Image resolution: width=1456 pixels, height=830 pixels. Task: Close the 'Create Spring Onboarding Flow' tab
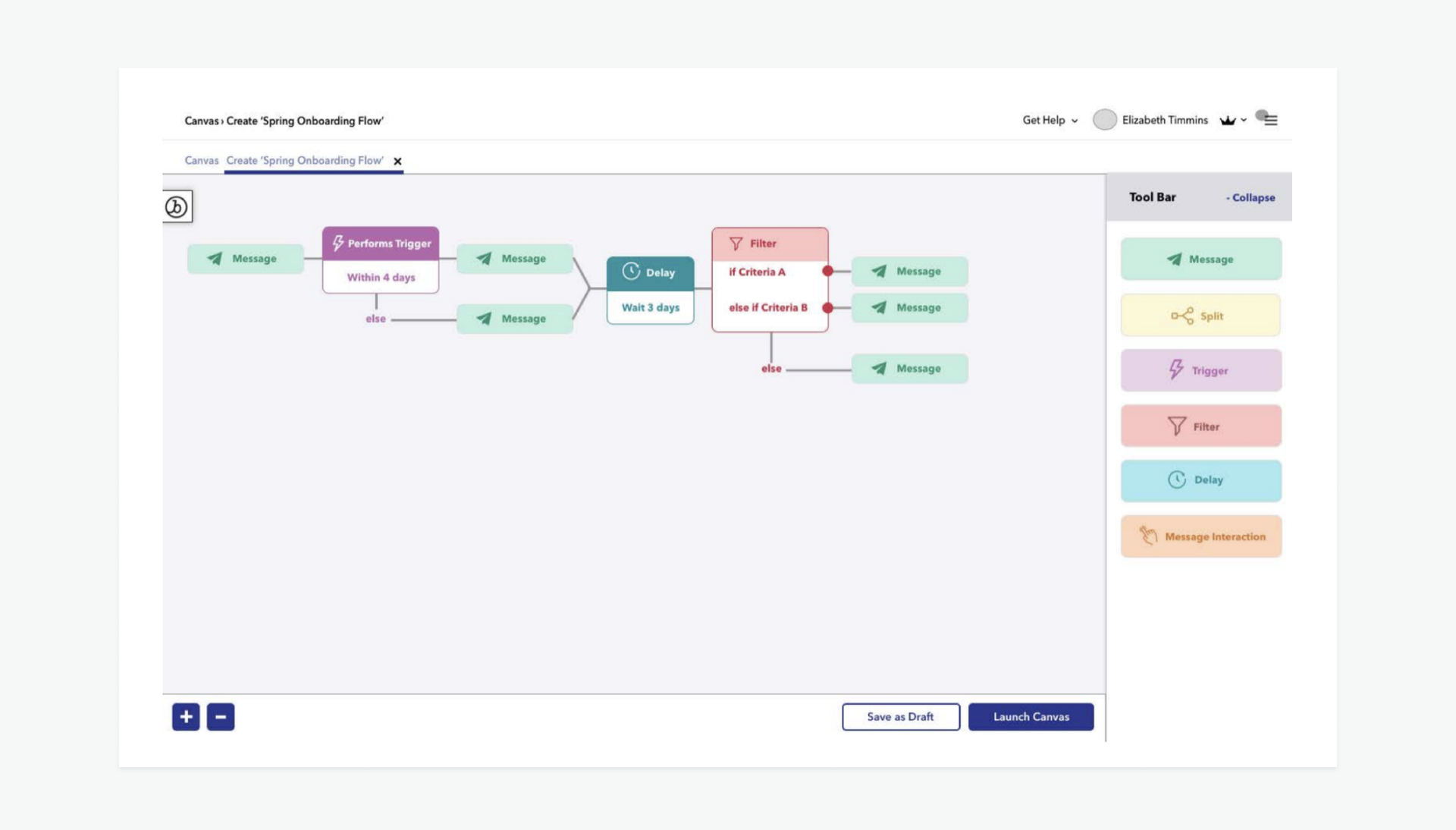pyautogui.click(x=398, y=161)
